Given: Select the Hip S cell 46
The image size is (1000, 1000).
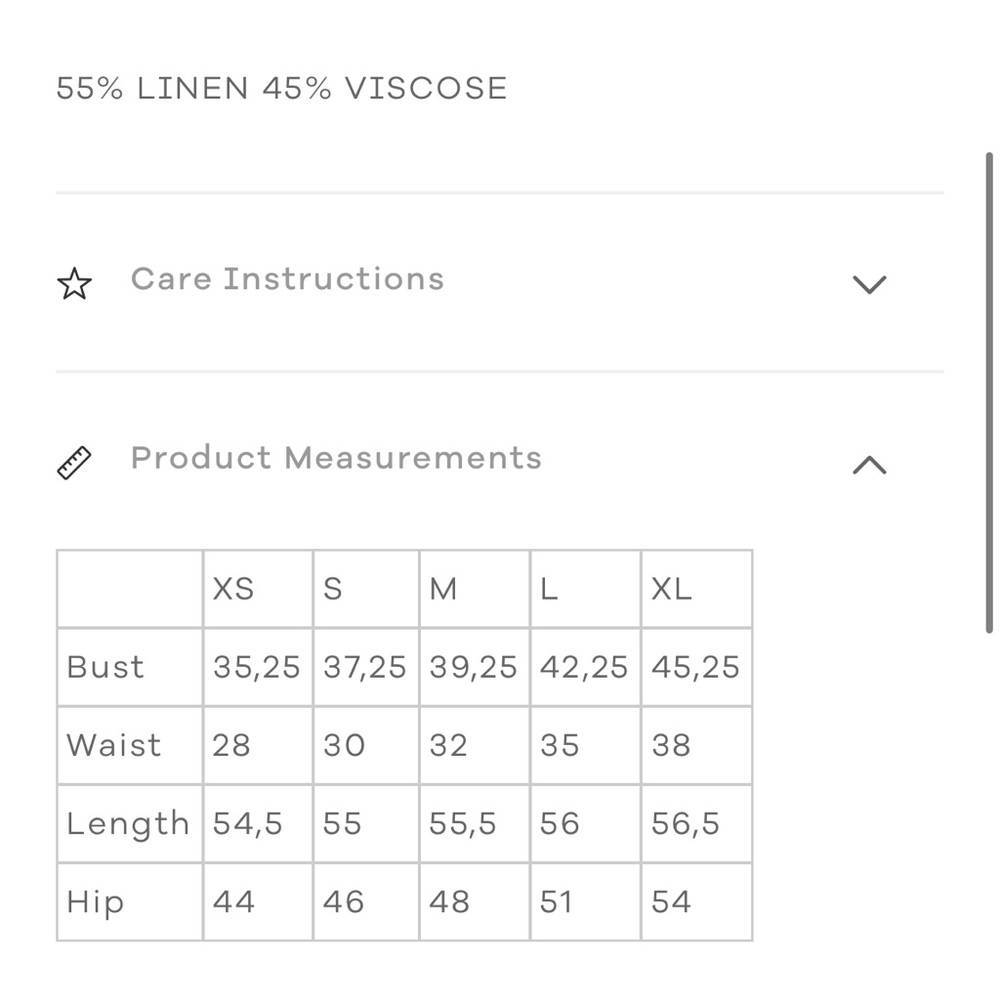Looking at the screenshot, I should pyautogui.click(x=366, y=901).
